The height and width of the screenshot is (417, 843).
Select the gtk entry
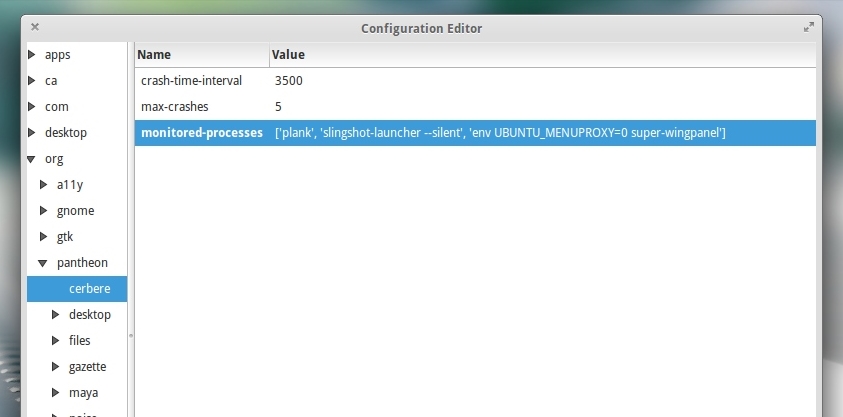coord(65,237)
